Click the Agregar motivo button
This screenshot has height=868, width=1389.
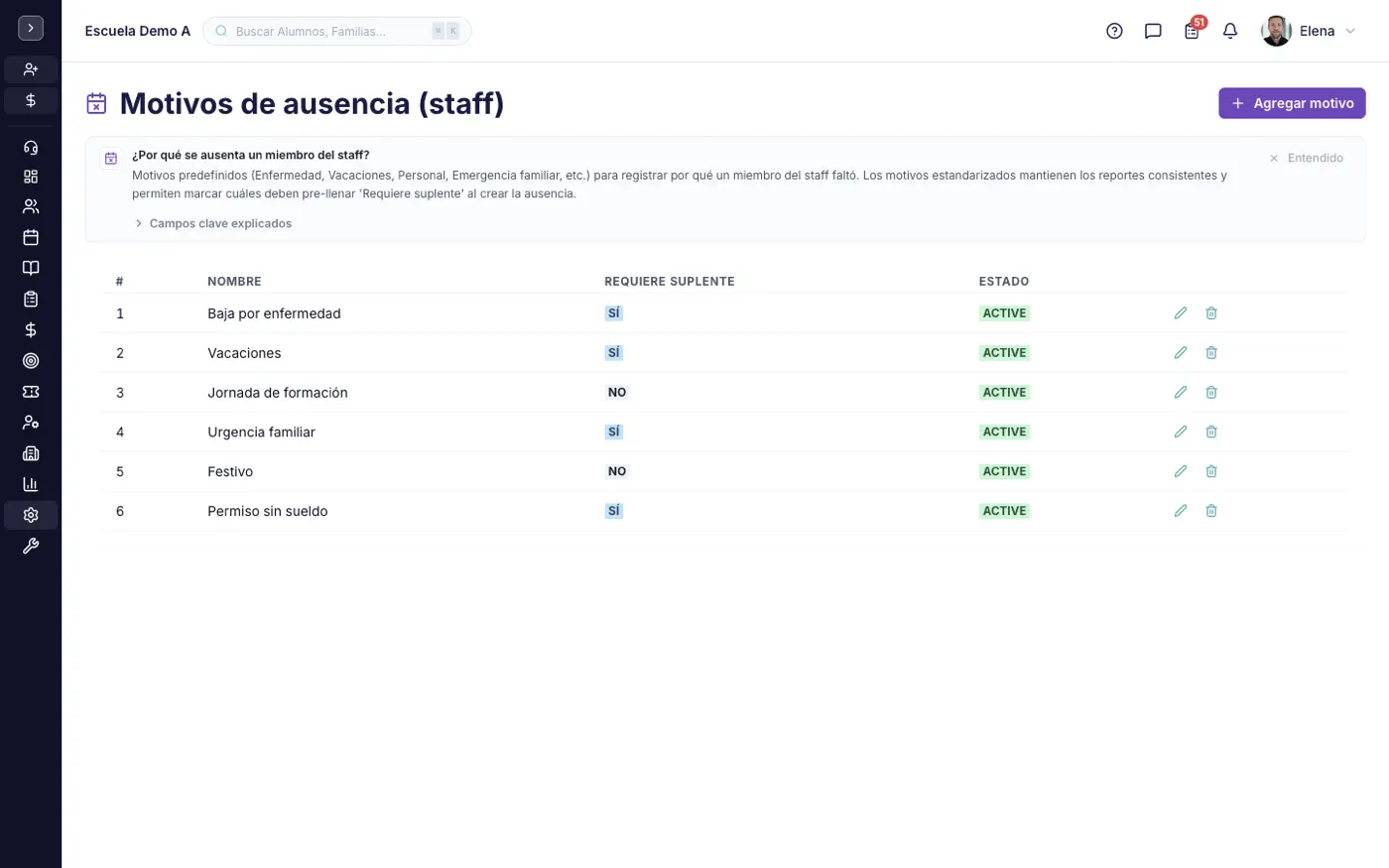click(x=1292, y=103)
